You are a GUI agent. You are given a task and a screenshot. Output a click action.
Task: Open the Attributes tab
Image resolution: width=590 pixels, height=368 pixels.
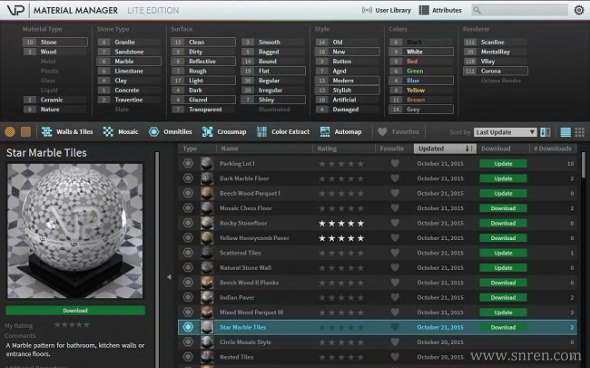(x=440, y=11)
